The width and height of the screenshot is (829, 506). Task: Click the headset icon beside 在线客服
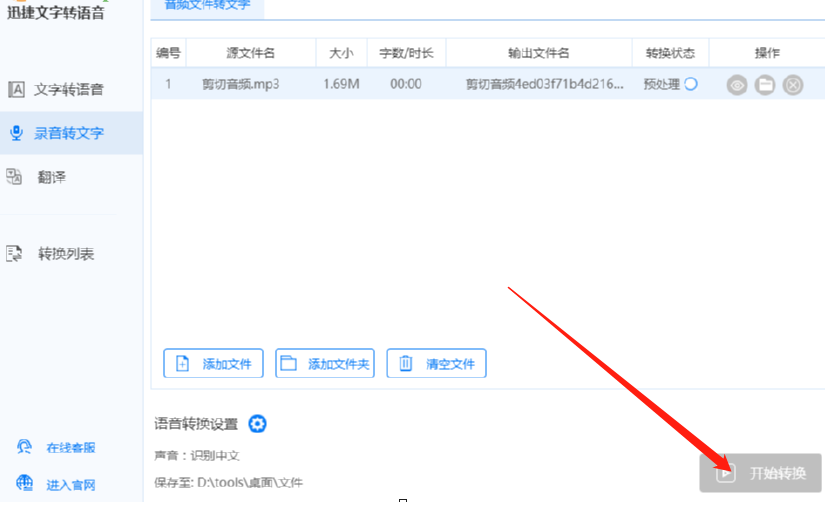(x=24, y=447)
